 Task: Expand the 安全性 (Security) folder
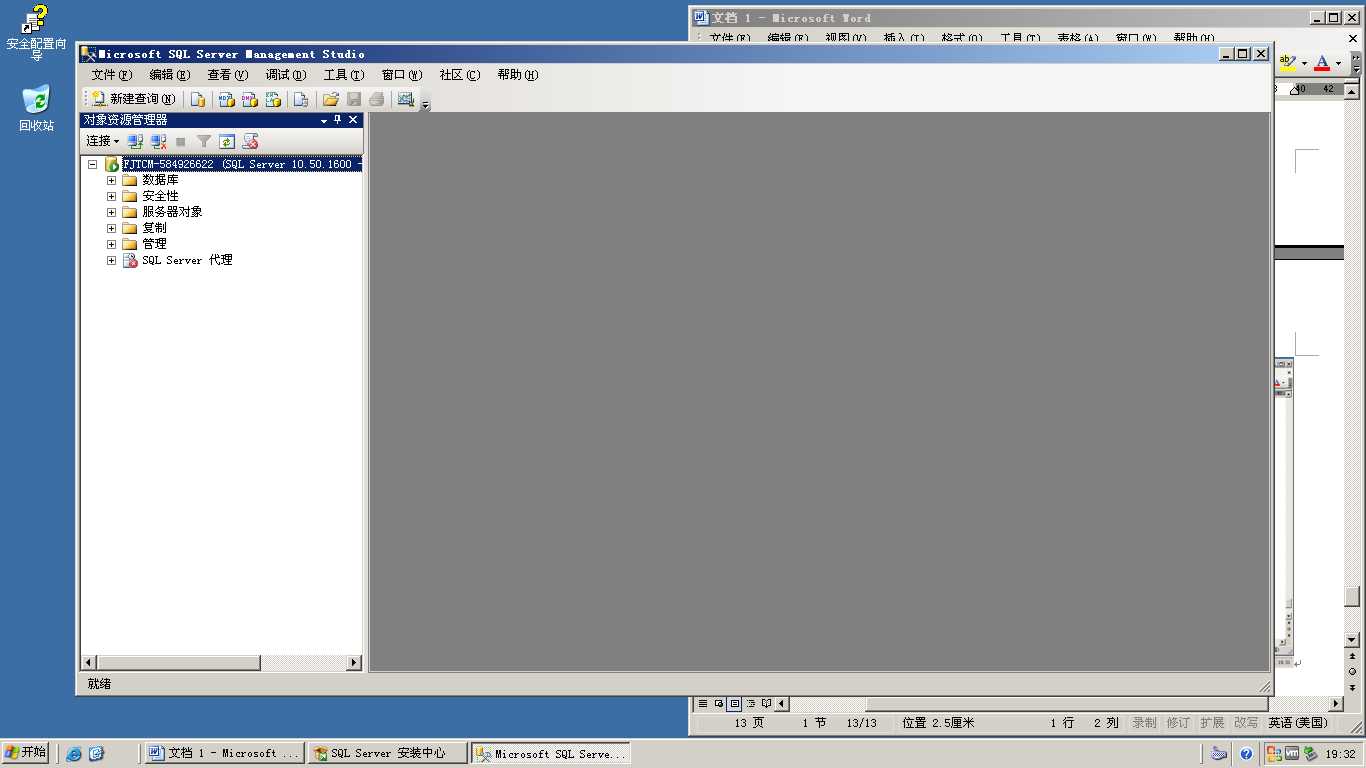click(x=112, y=196)
